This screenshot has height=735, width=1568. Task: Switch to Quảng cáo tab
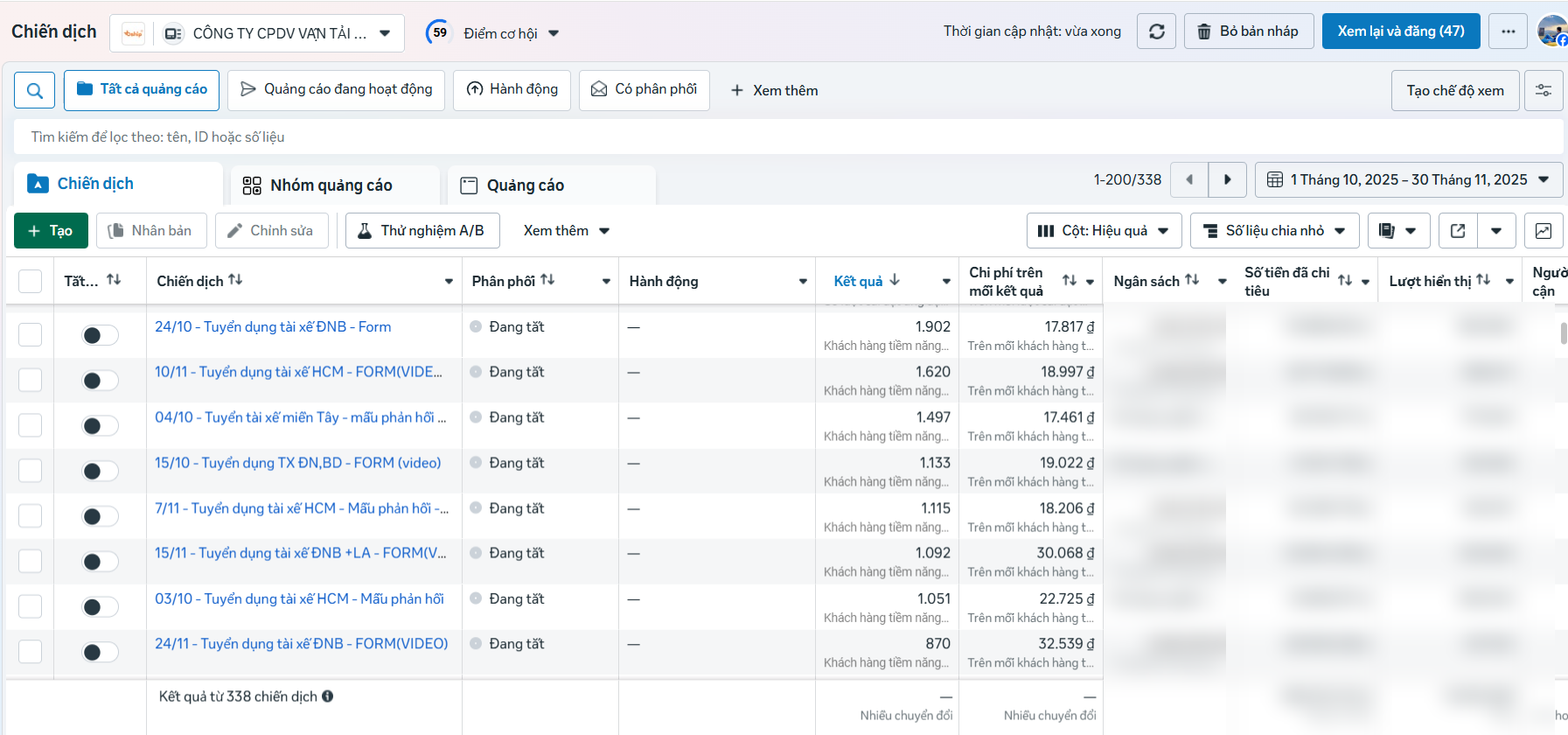551,185
